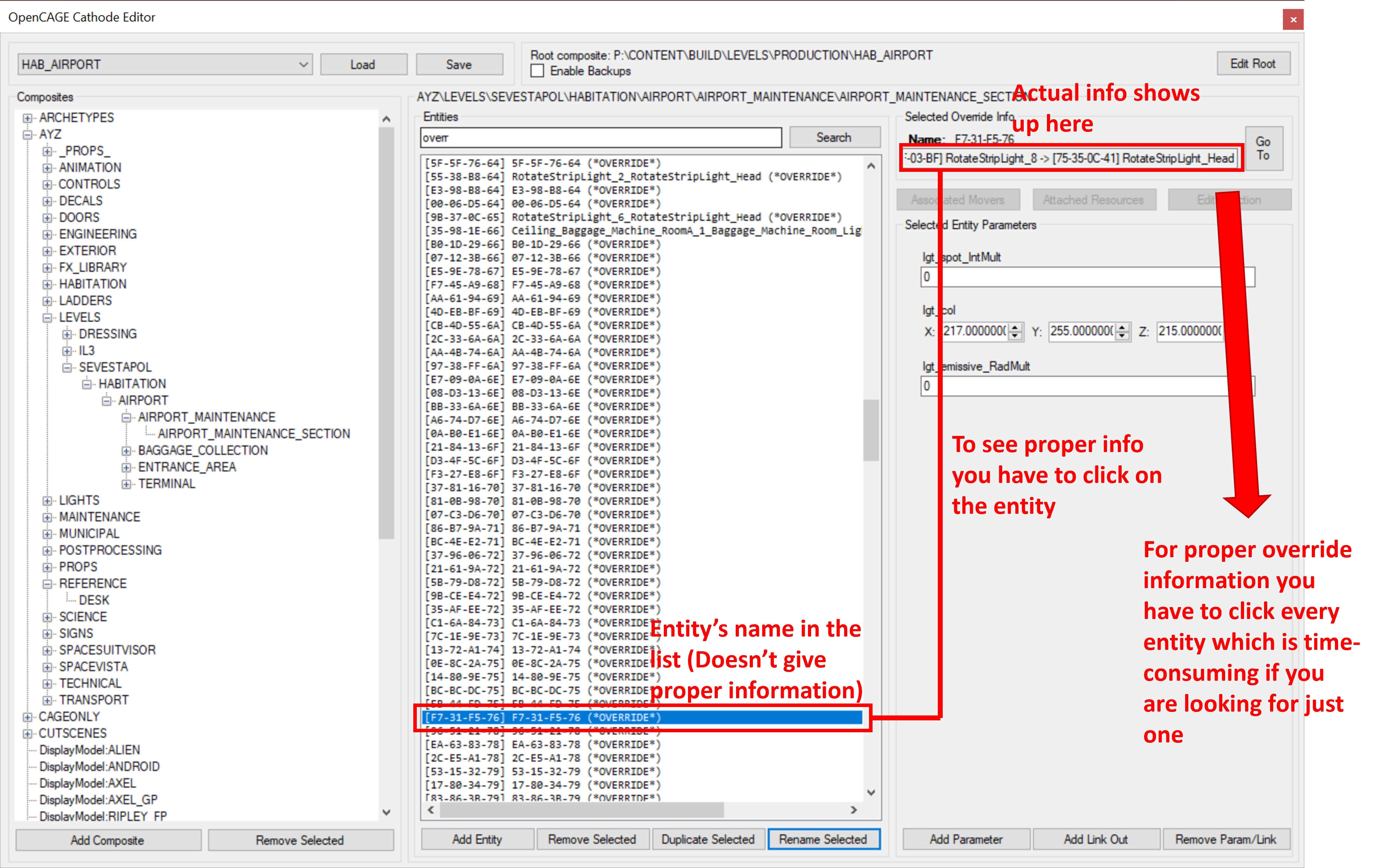This screenshot has width=1376, height=868.
Task: Save the current composite
Action: tap(460, 64)
